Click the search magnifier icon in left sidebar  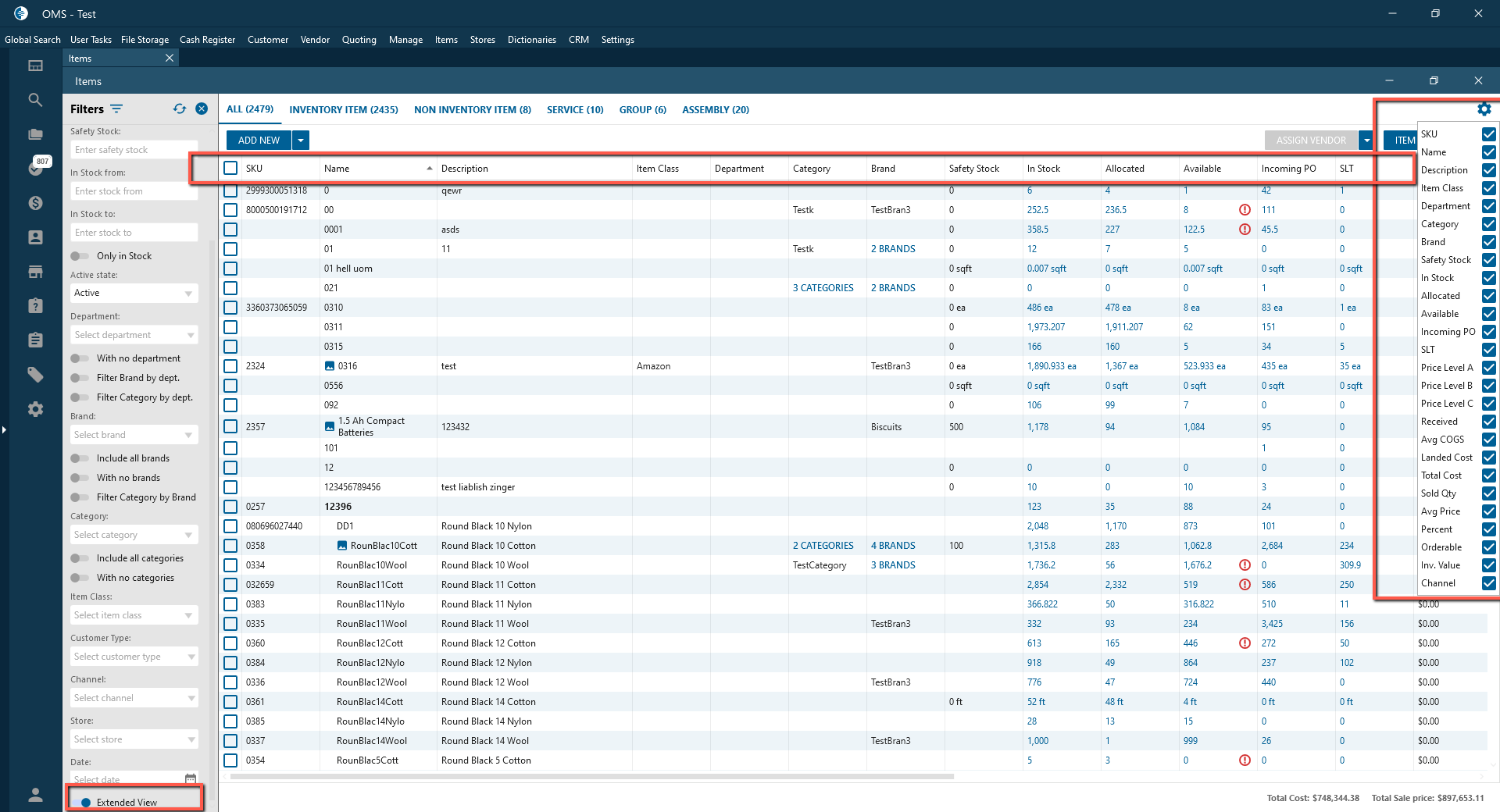point(35,100)
